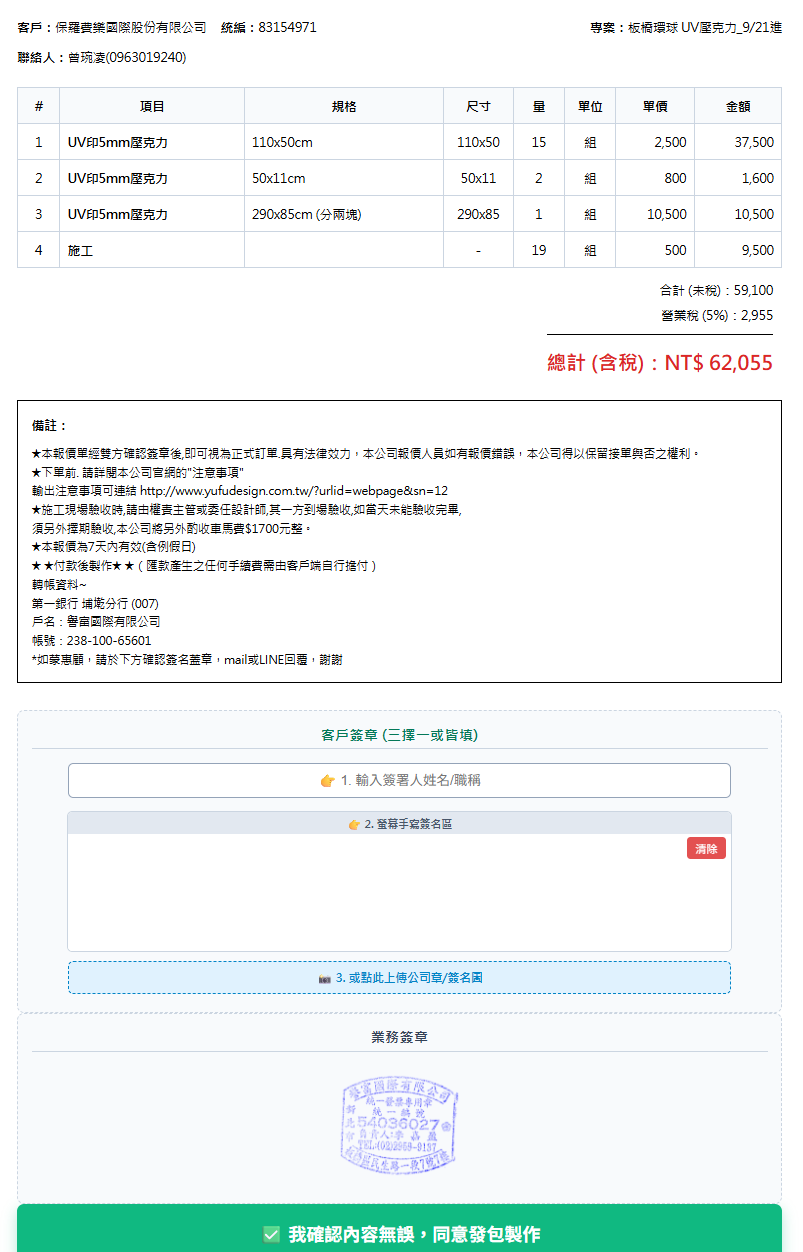Click the signer name input field
Viewport: 803px width, 1252px height.
pos(399,780)
